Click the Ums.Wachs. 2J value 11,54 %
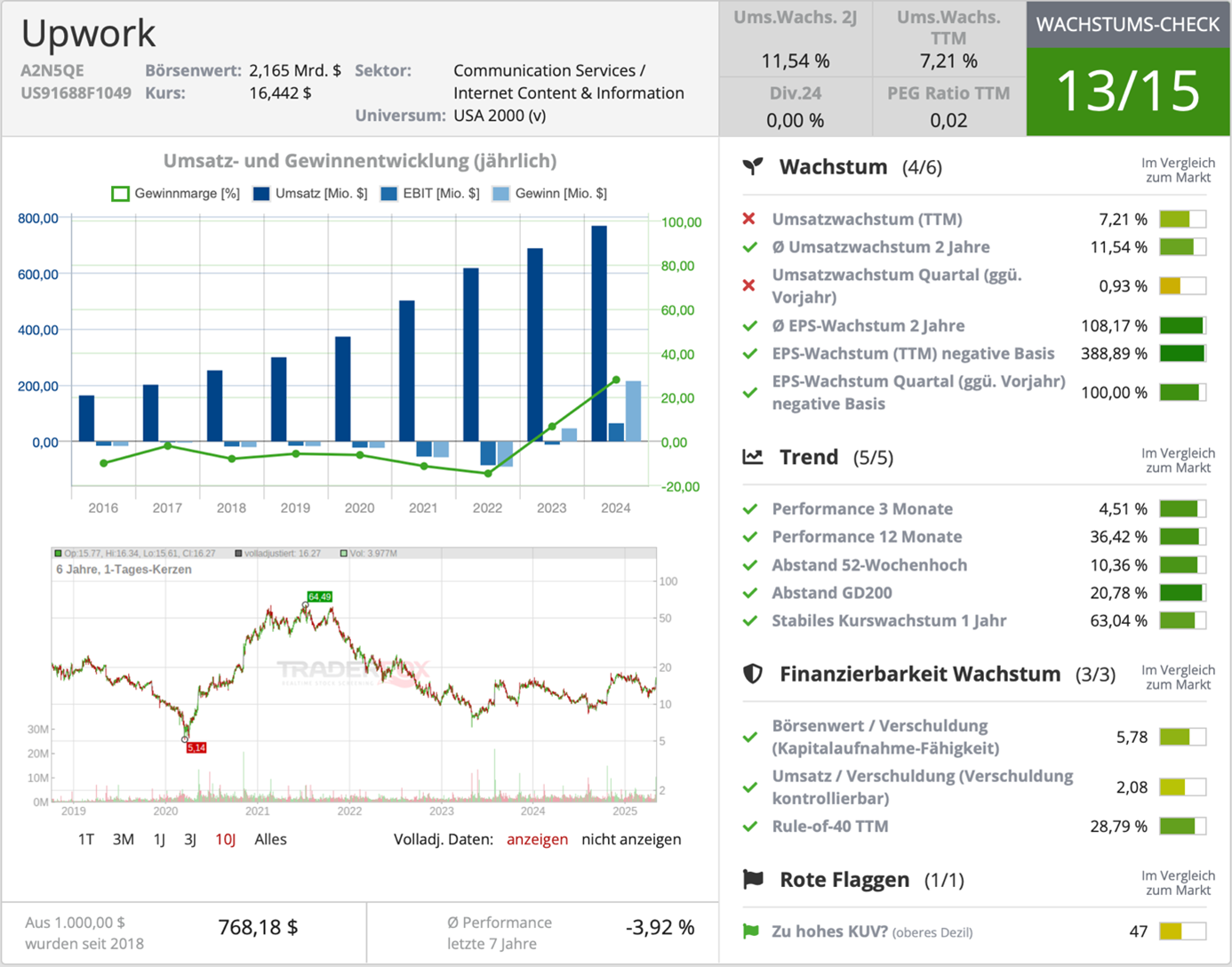Screen dimensions: 1232x967 click(796, 60)
